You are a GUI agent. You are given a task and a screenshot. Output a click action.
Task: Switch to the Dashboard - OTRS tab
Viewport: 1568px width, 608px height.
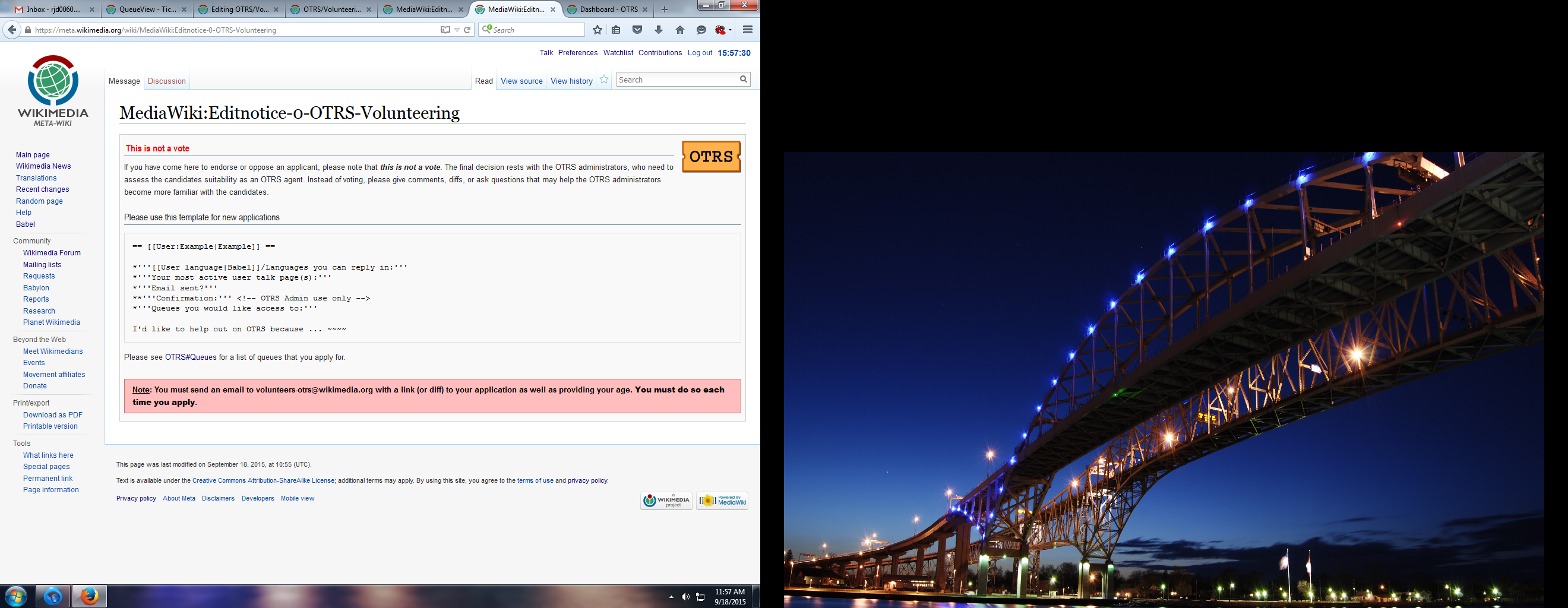point(607,9)
